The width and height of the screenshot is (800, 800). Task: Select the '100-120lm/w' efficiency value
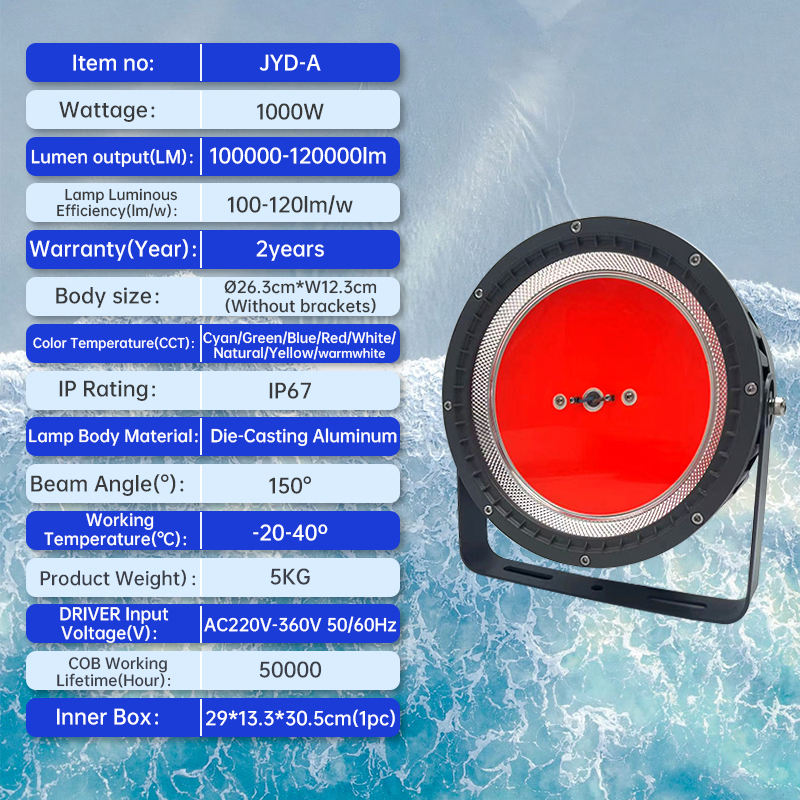(290, 205)
